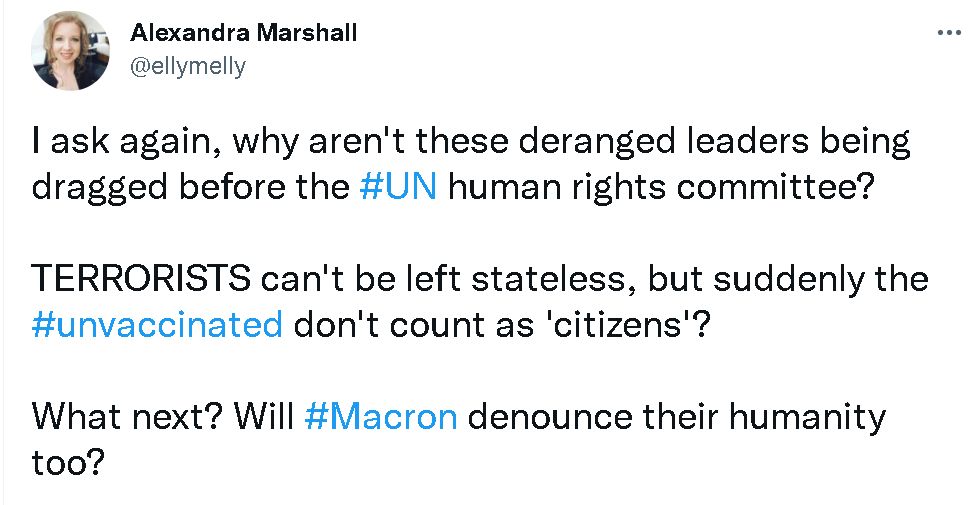Click the text 'don't count as citizens'

click(x=501, y=325)
